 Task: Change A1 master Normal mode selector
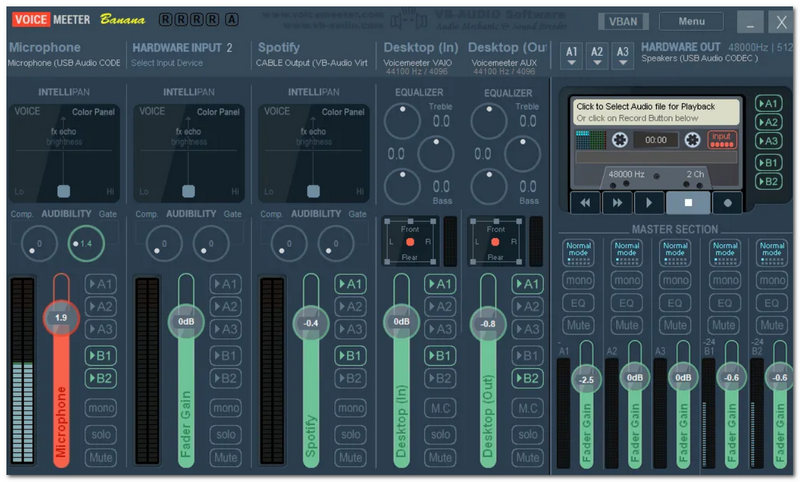pyautogui.click(x=578, y=253)
